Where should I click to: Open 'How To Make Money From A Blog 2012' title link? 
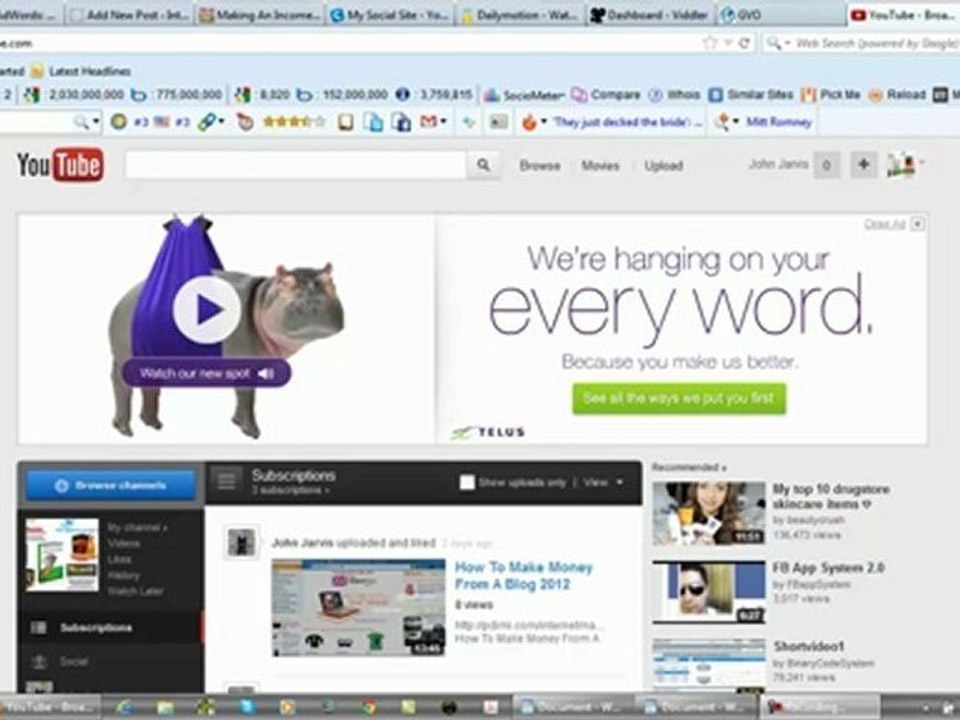coord(523,576)
